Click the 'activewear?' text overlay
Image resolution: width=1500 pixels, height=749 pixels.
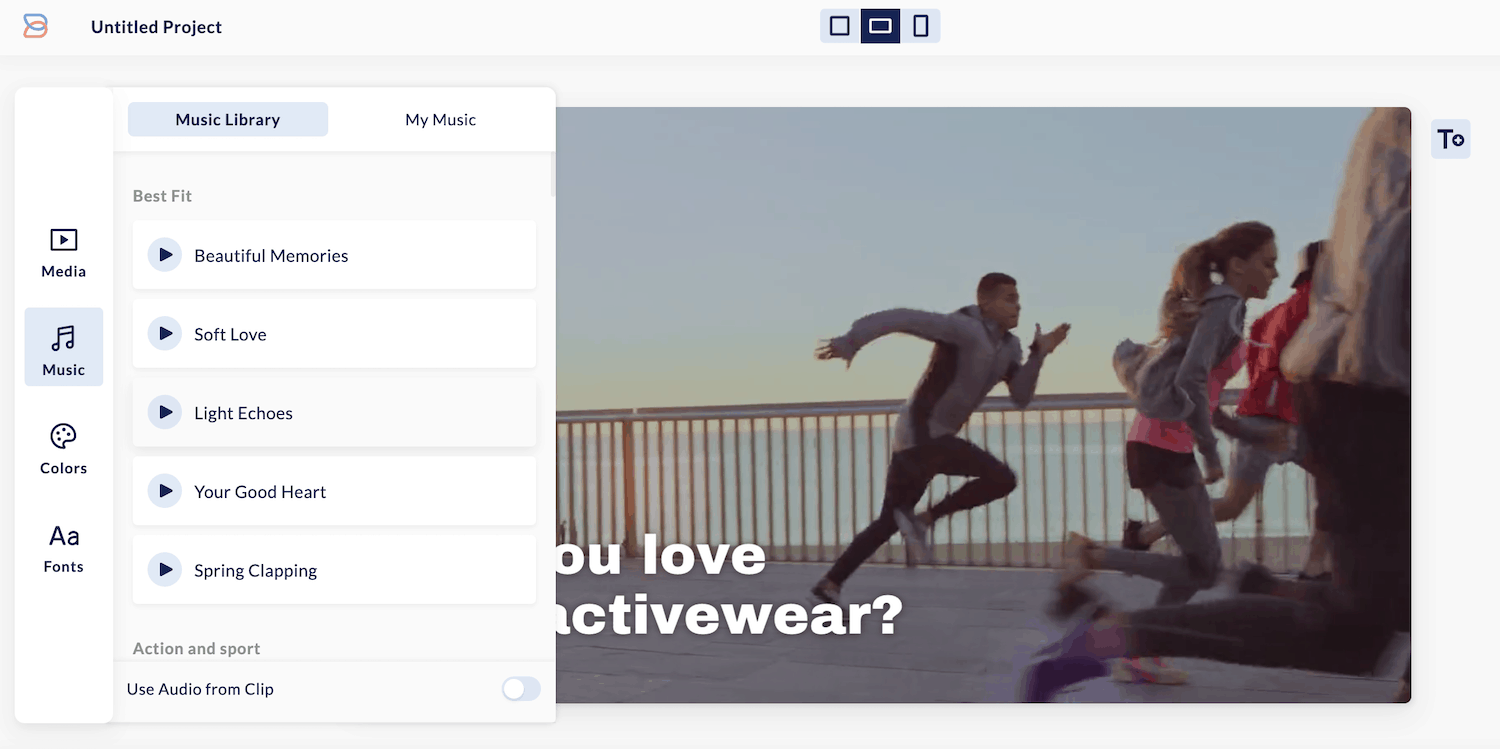pos(729,614)
